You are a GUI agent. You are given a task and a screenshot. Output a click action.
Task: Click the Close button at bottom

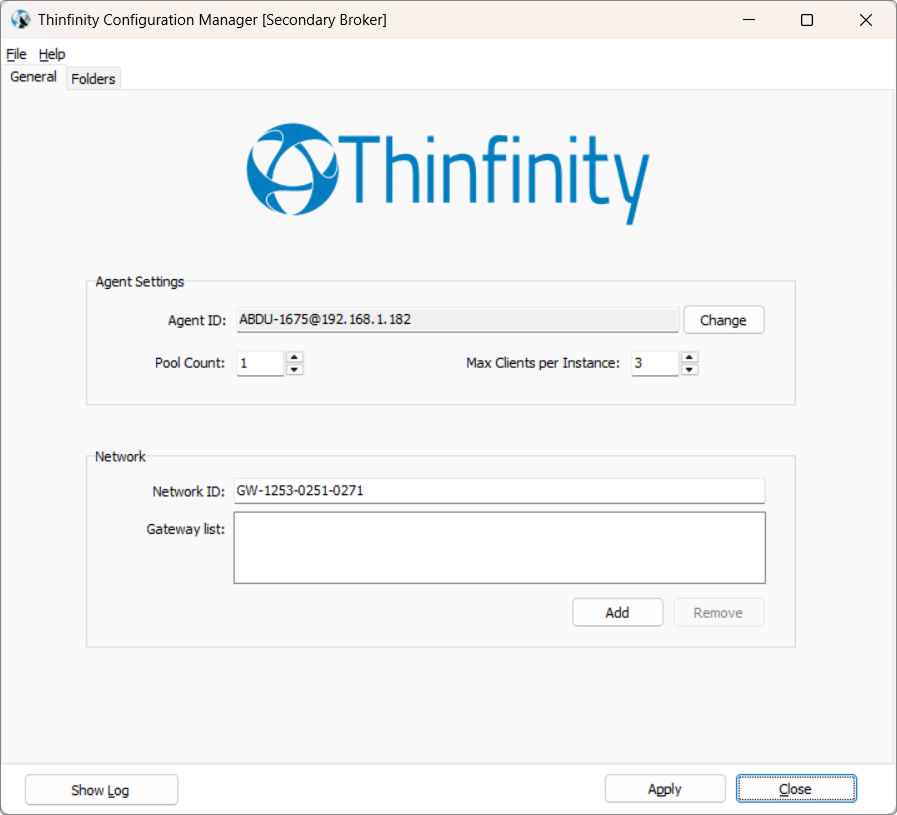coord(795,789)
